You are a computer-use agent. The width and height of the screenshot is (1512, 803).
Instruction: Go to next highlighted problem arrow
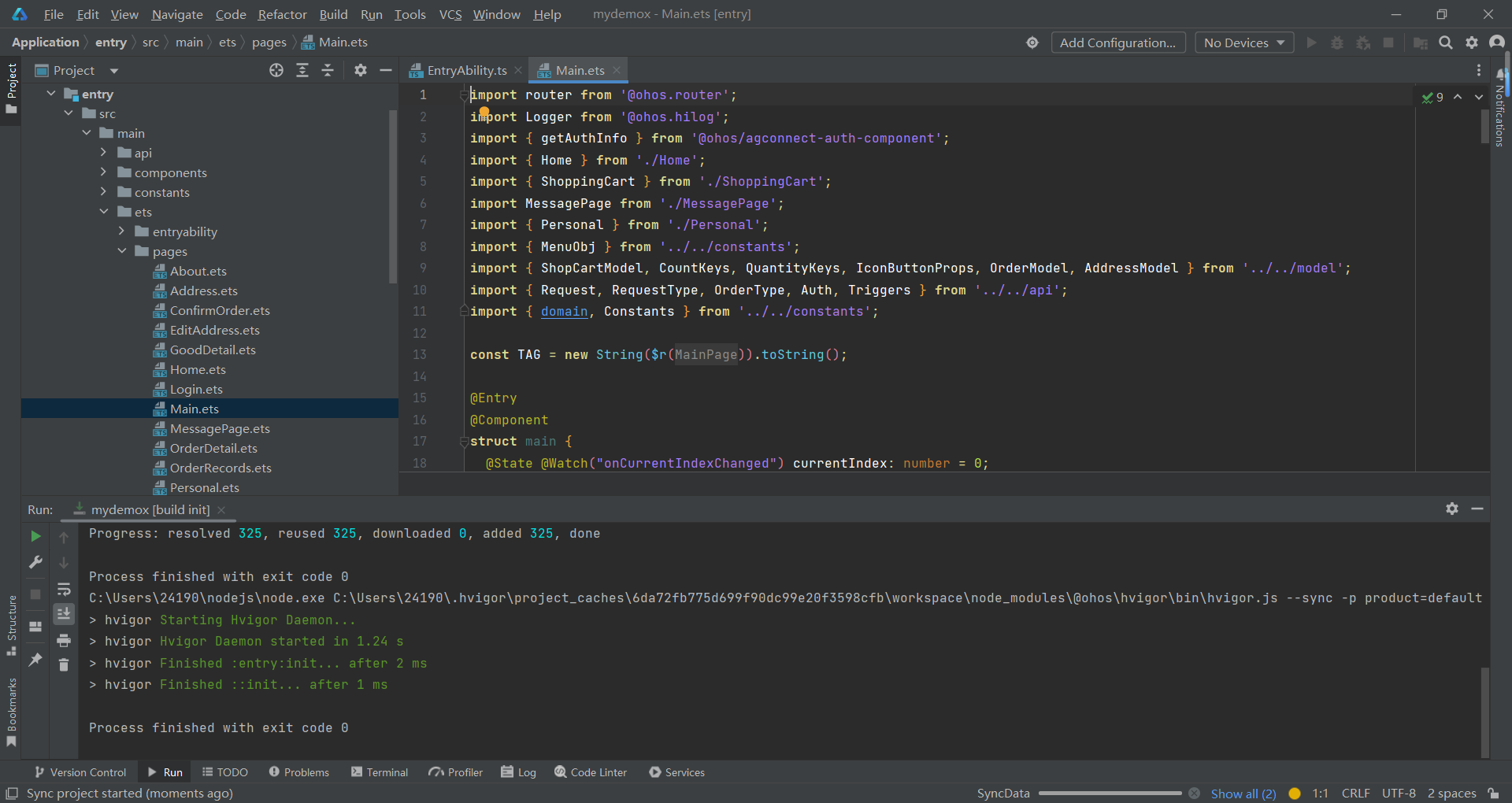tap(1479, 97)
